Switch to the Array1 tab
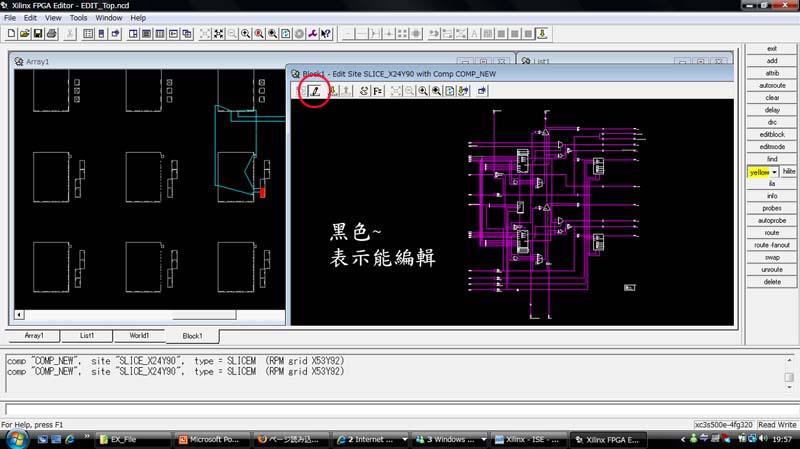 (x=34, y=336)
